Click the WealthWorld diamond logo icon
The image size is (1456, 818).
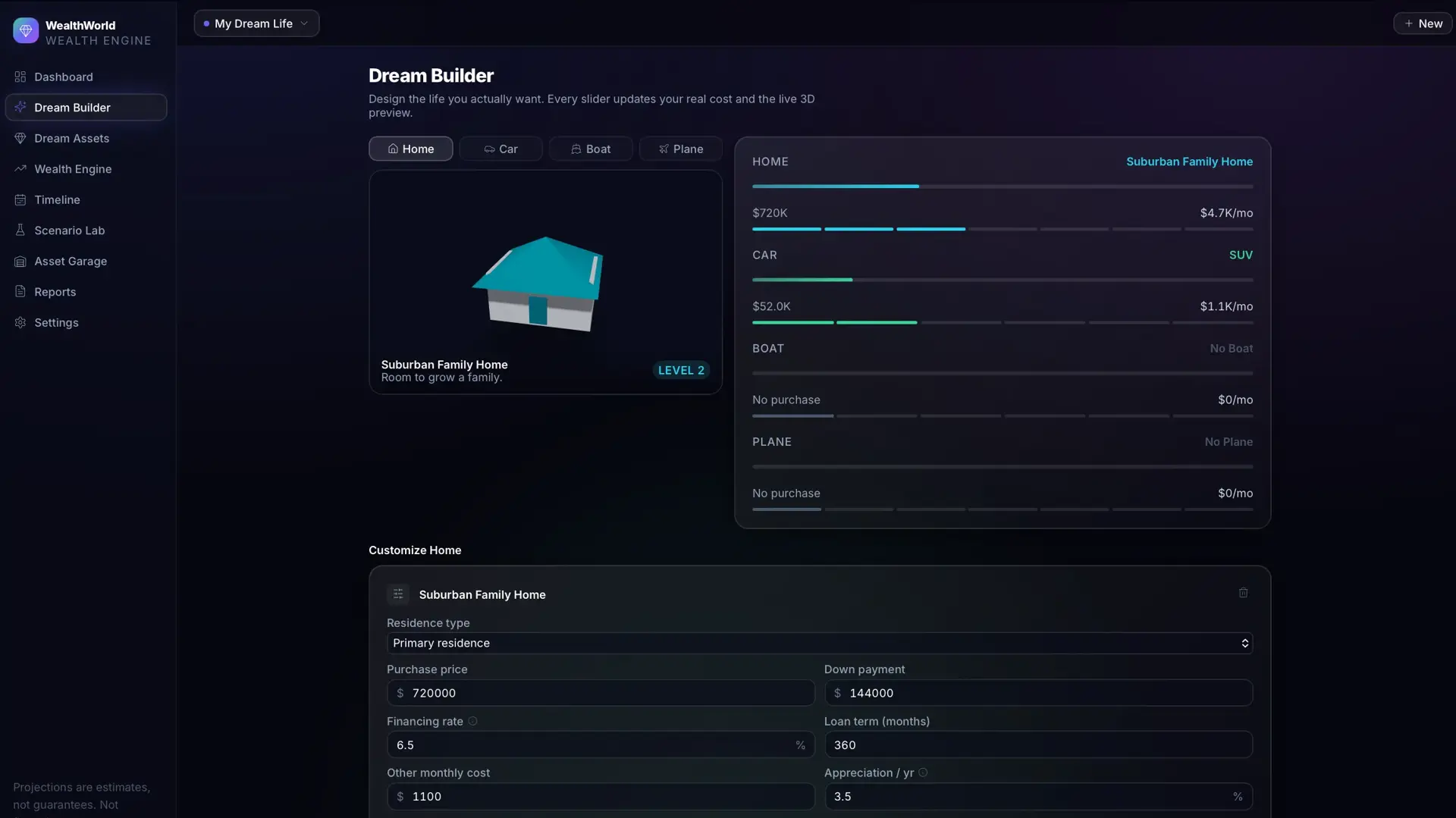(26, 30)
